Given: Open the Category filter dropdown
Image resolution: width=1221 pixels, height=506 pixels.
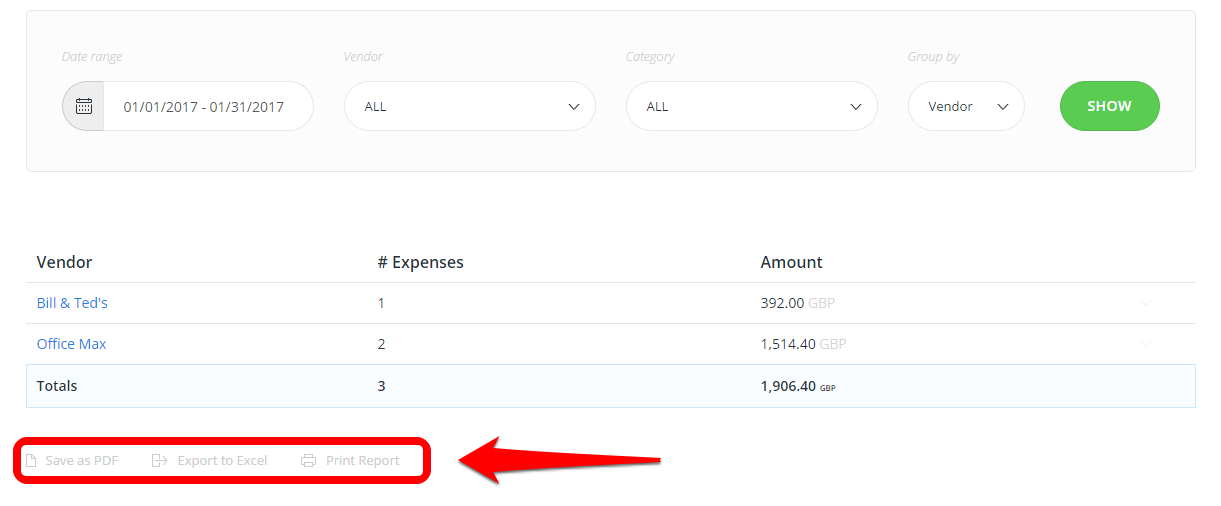Looking at the screenshot, I should click(752, 106).
